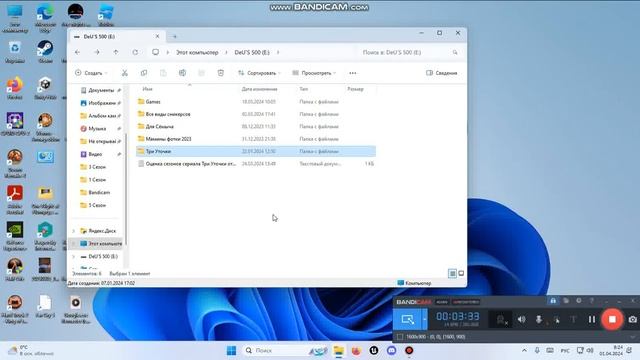Open the Windows Start button
The width and height of the screenshot is (640, 360).
(x=231, y=351)
